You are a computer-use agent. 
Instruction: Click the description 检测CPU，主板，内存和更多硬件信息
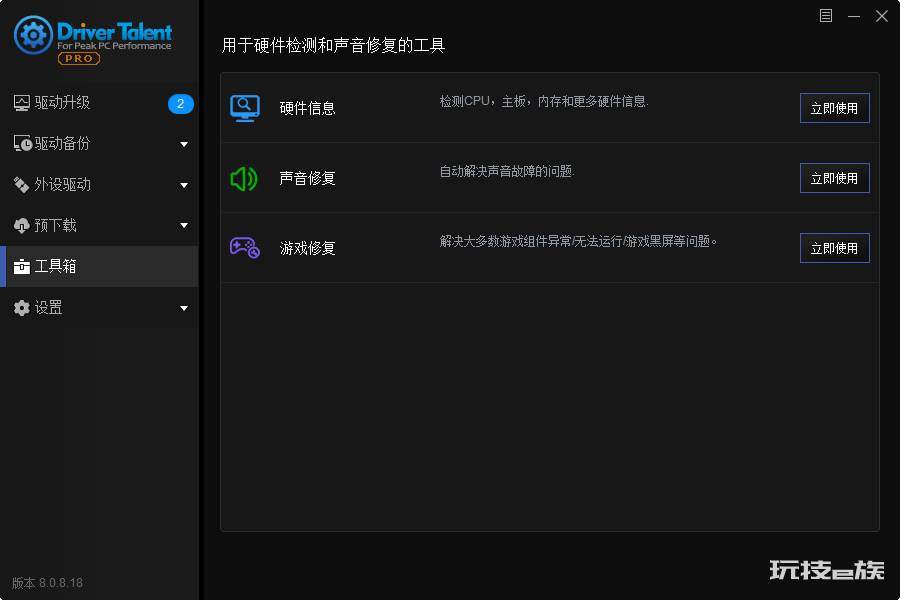click(544, 102)
